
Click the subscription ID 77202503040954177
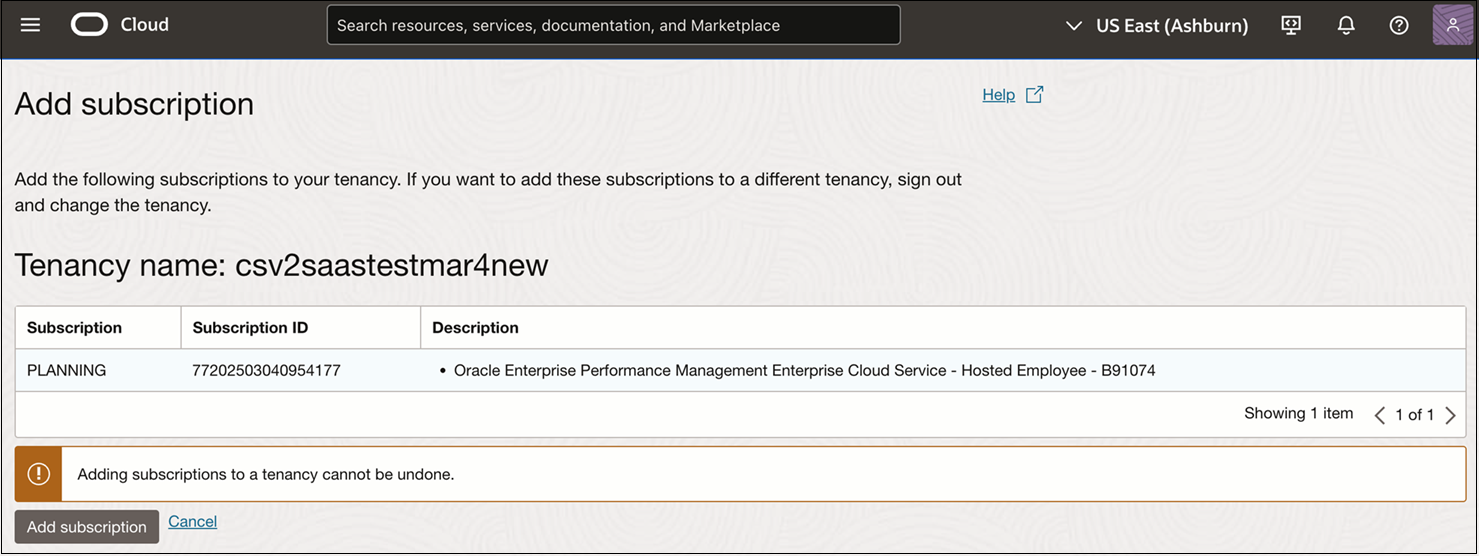click(x=266, y=370)
